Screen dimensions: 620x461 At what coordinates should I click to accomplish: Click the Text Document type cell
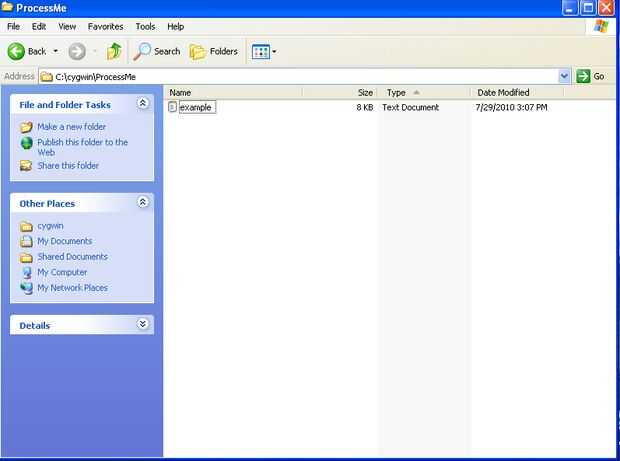pyautogui.click(x=410, y=107)
